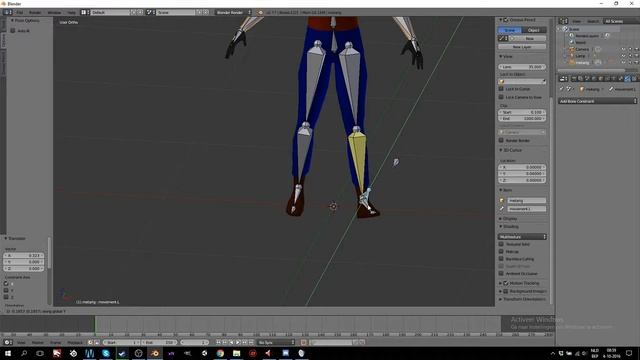Open the Windows Start menu
Viewport: 640px width, 360px height.
(x=8, y=353)
